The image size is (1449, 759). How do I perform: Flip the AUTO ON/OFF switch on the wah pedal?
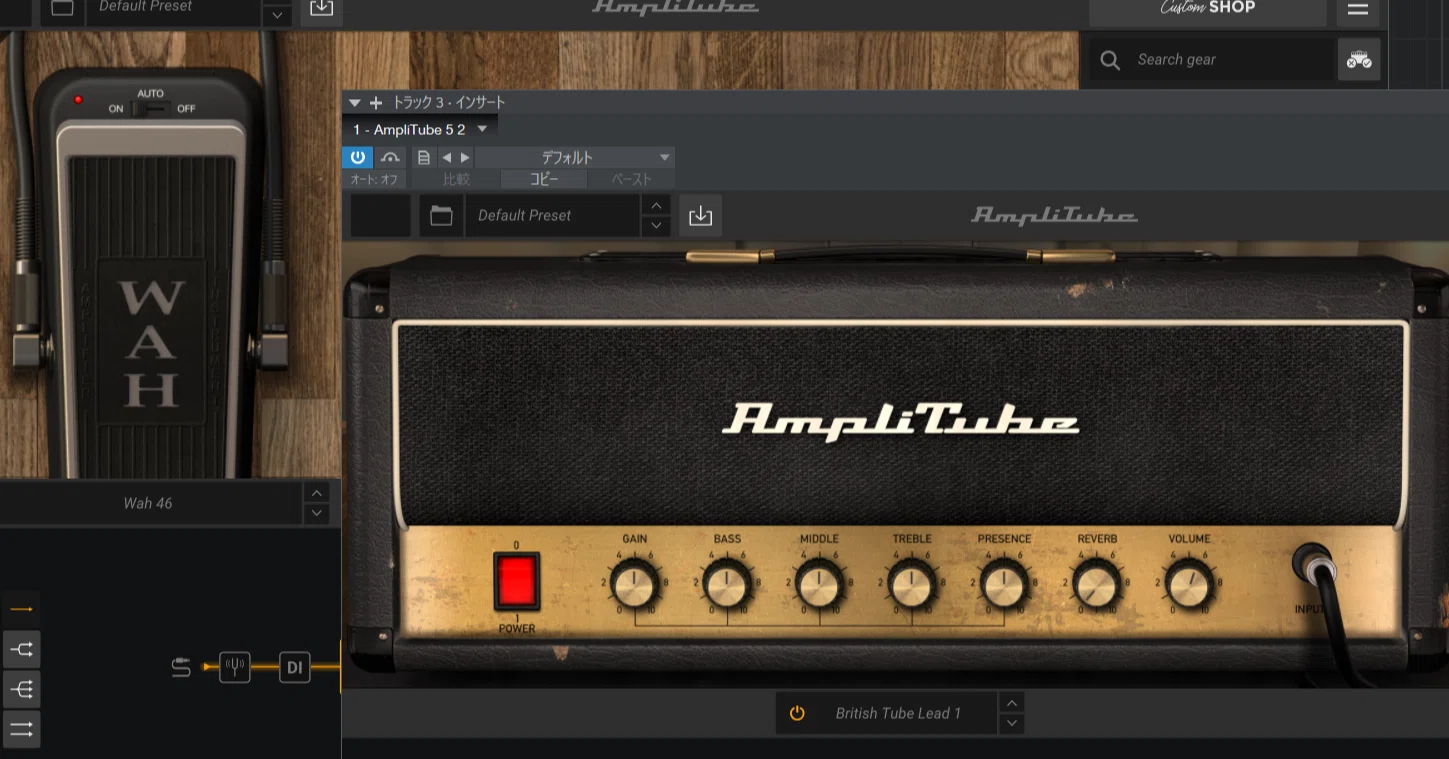[151, 108]
